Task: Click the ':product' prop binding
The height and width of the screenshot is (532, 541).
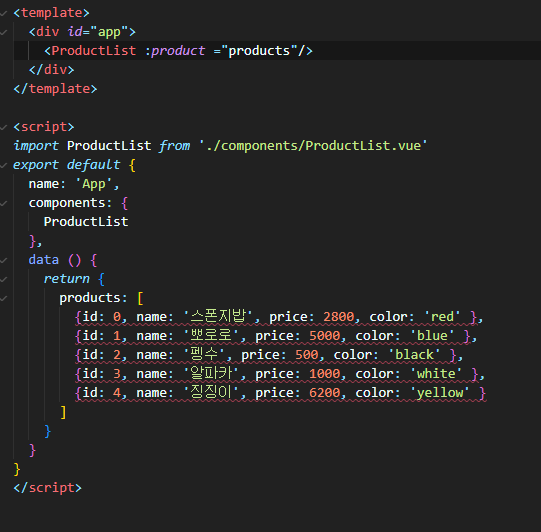Action: 175,51
